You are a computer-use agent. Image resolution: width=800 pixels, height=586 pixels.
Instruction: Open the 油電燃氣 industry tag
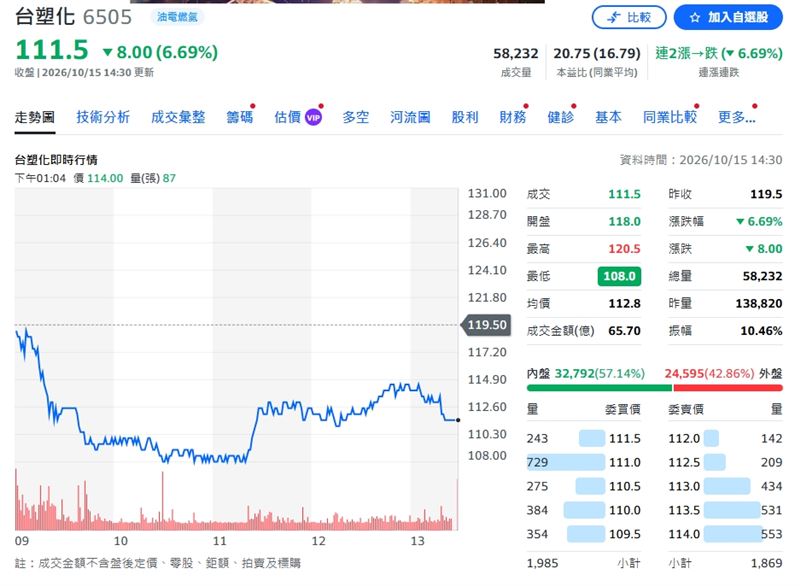177,17
